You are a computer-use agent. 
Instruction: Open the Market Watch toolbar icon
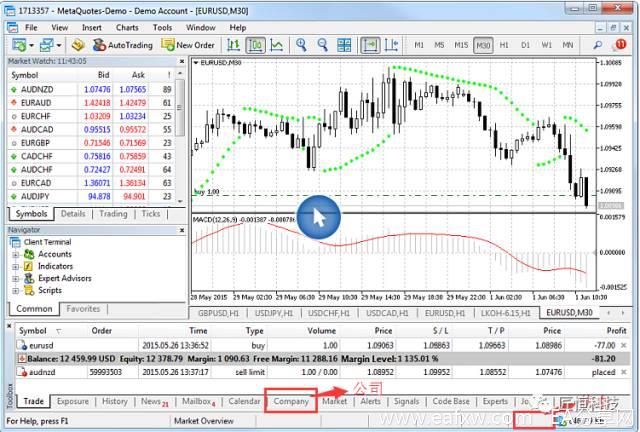tap(78, 45)
